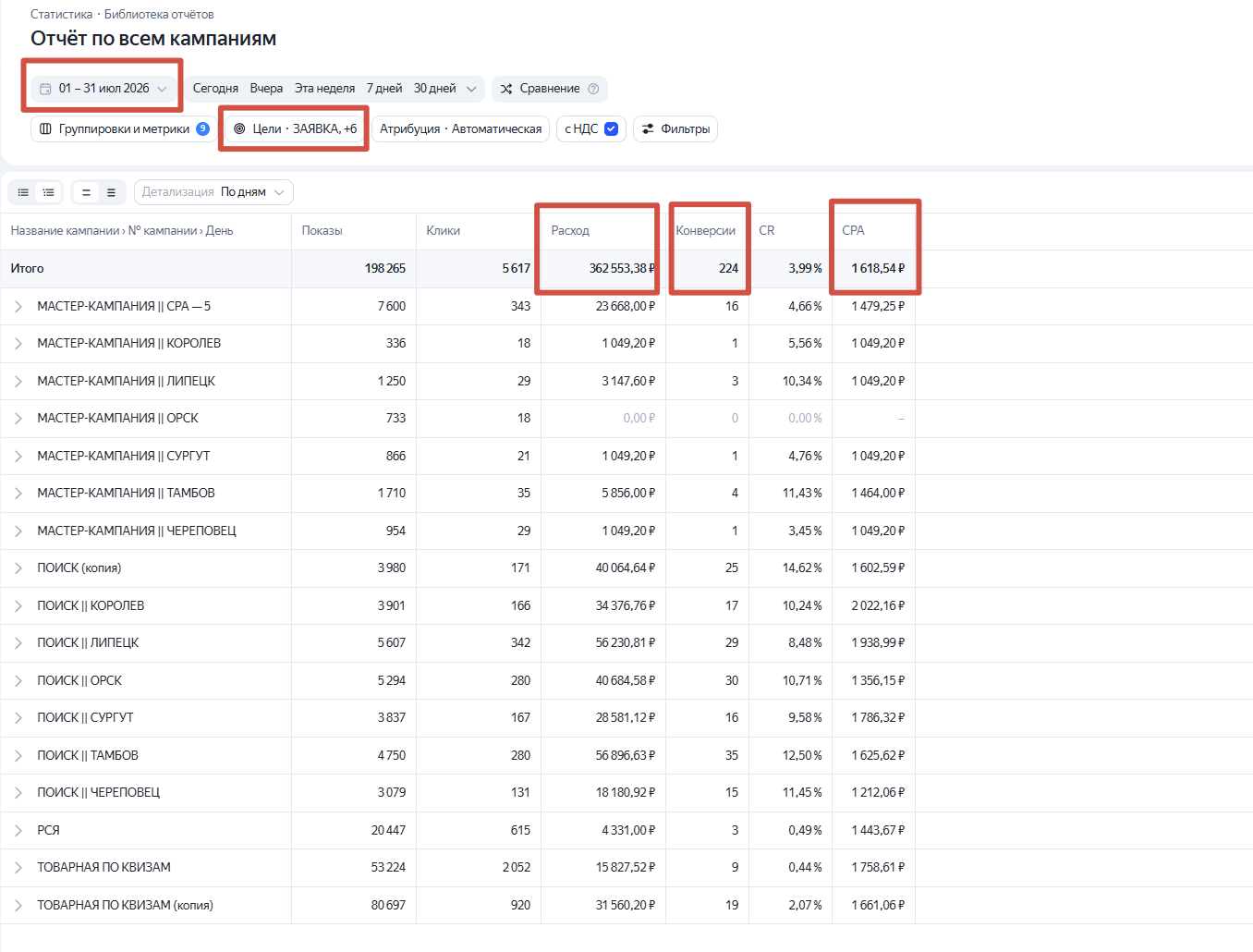Viewport: 1253px width, 952px height.
Task: Switch to flat list view icon
Action: [23, 192]
